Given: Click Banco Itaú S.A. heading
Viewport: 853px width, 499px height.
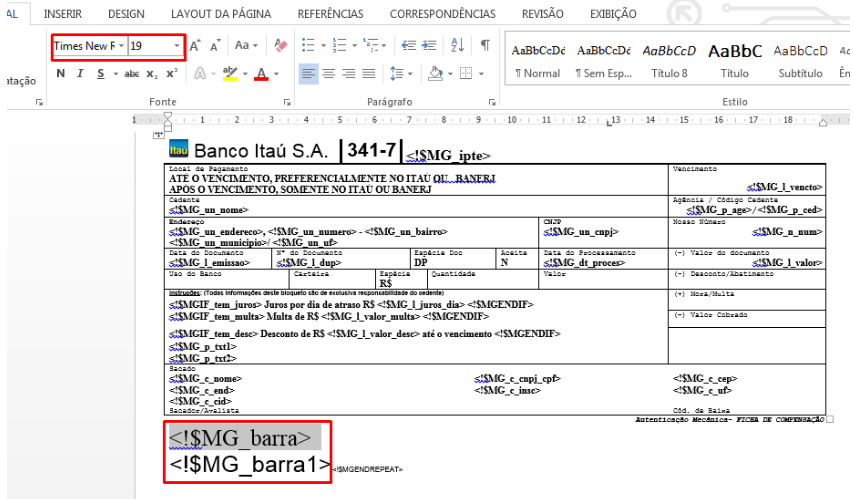Looking at the screenshot, I should 261,151.
